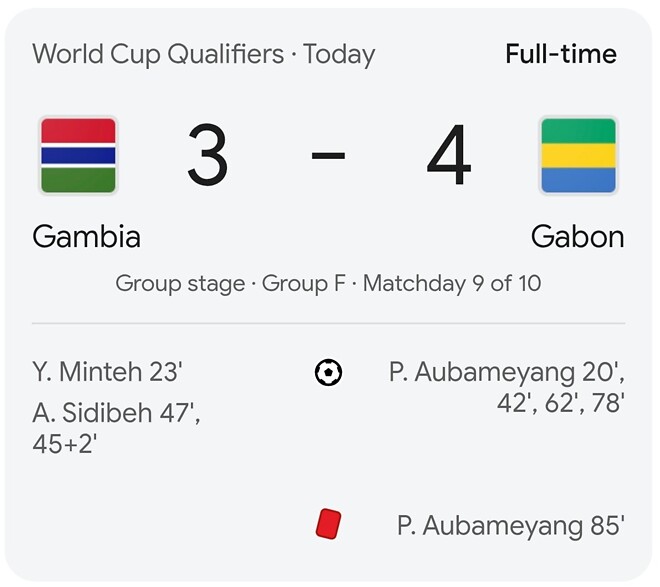Image resolution: width=660 pixels, height=587 pixels.
Task: Click the Gambia flag icon
Action: pos(78,155)
